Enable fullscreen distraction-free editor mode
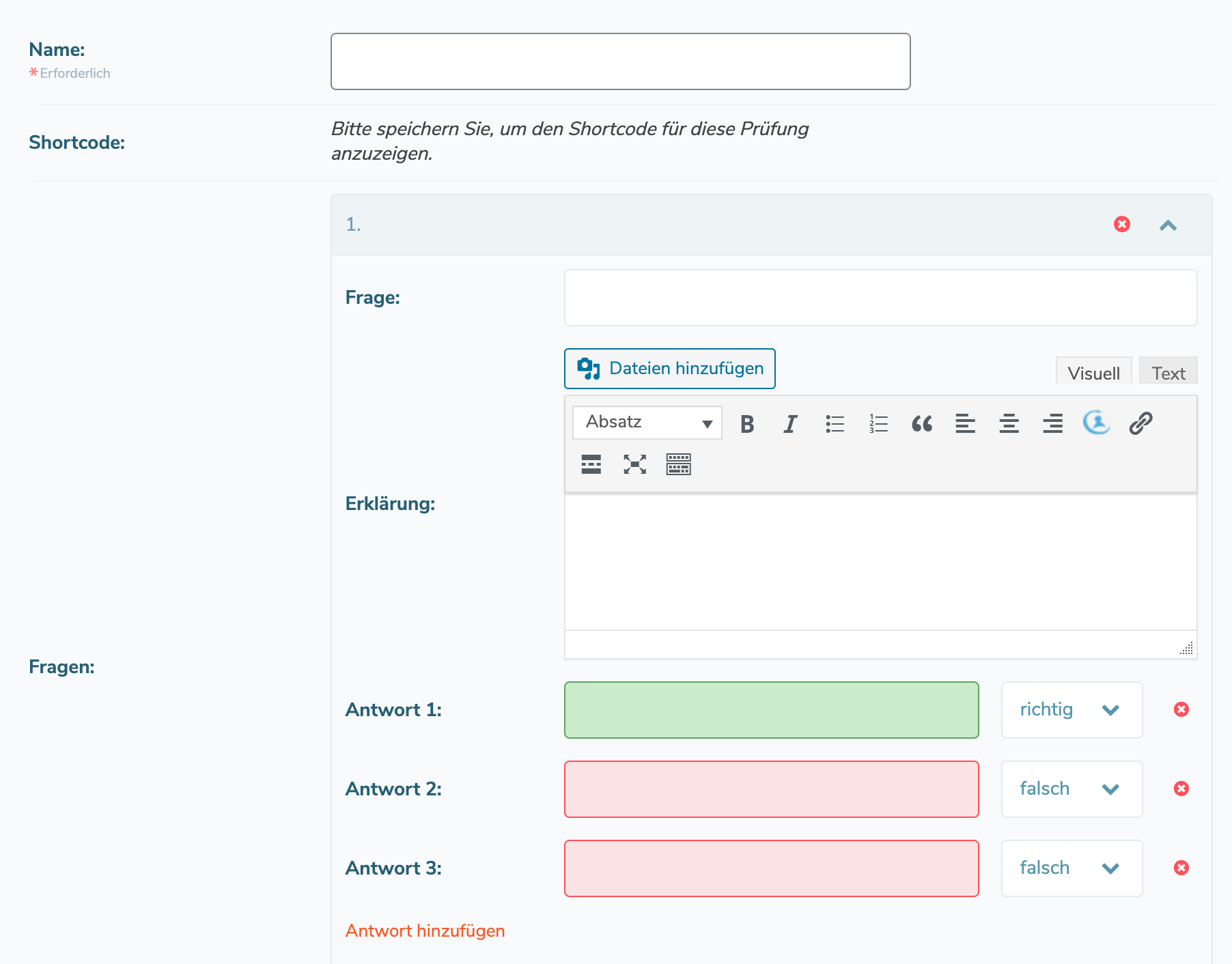This screenshot has height=964, width=1232. [634, 464]
